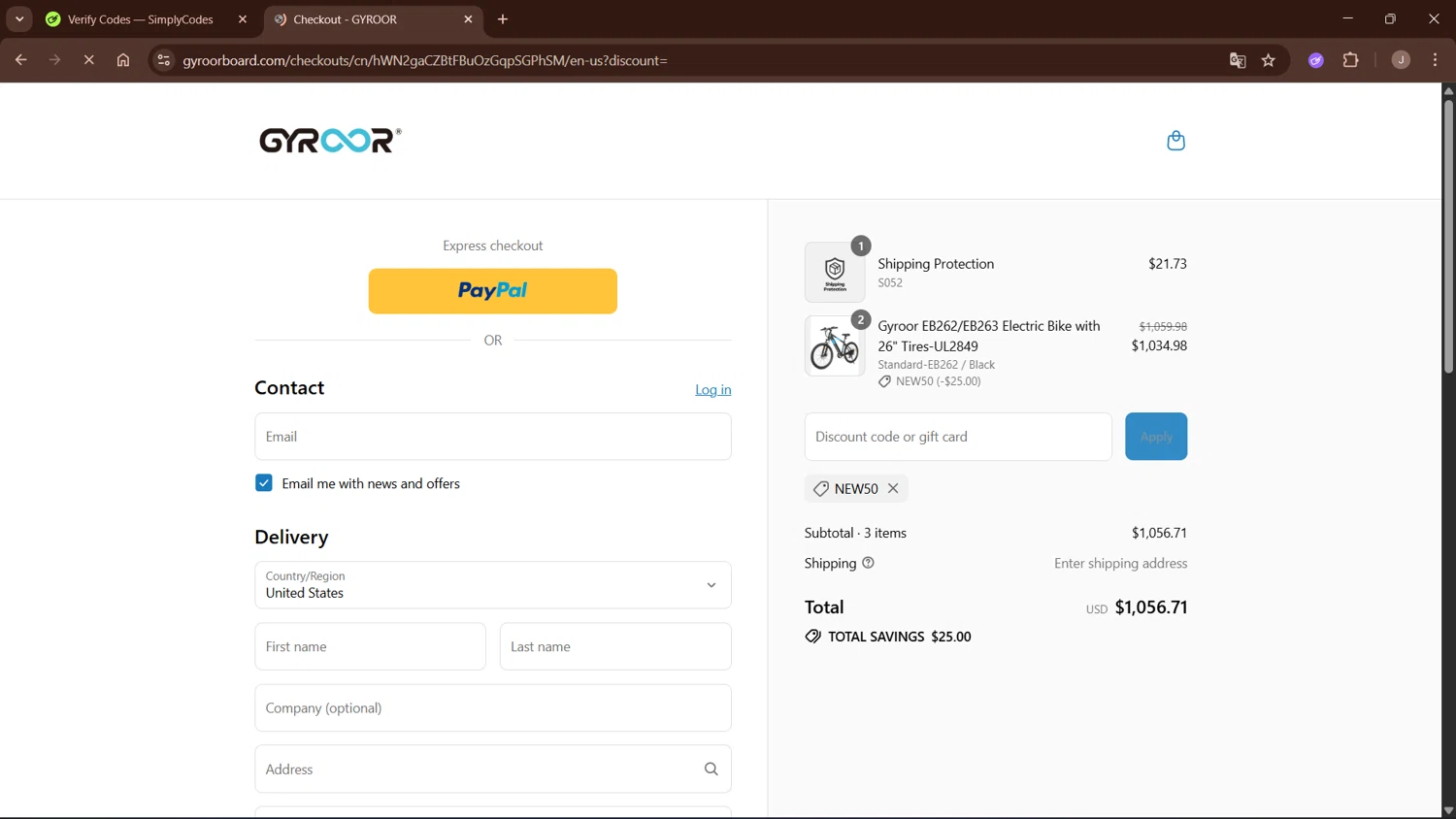Click the Subtotal · 3 items label

pyautogui.click(x=855, y=533)
